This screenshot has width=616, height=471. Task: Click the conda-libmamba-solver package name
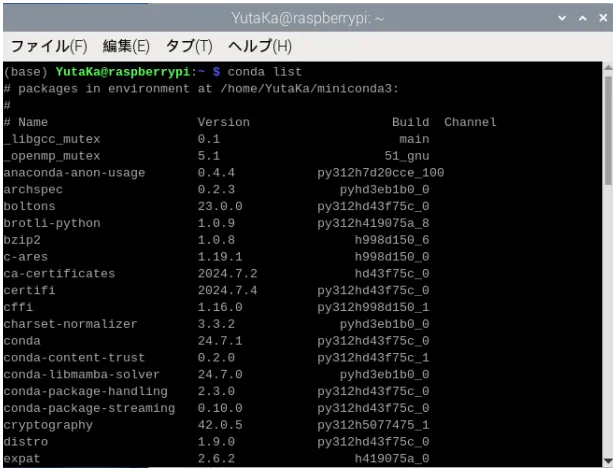82,374
